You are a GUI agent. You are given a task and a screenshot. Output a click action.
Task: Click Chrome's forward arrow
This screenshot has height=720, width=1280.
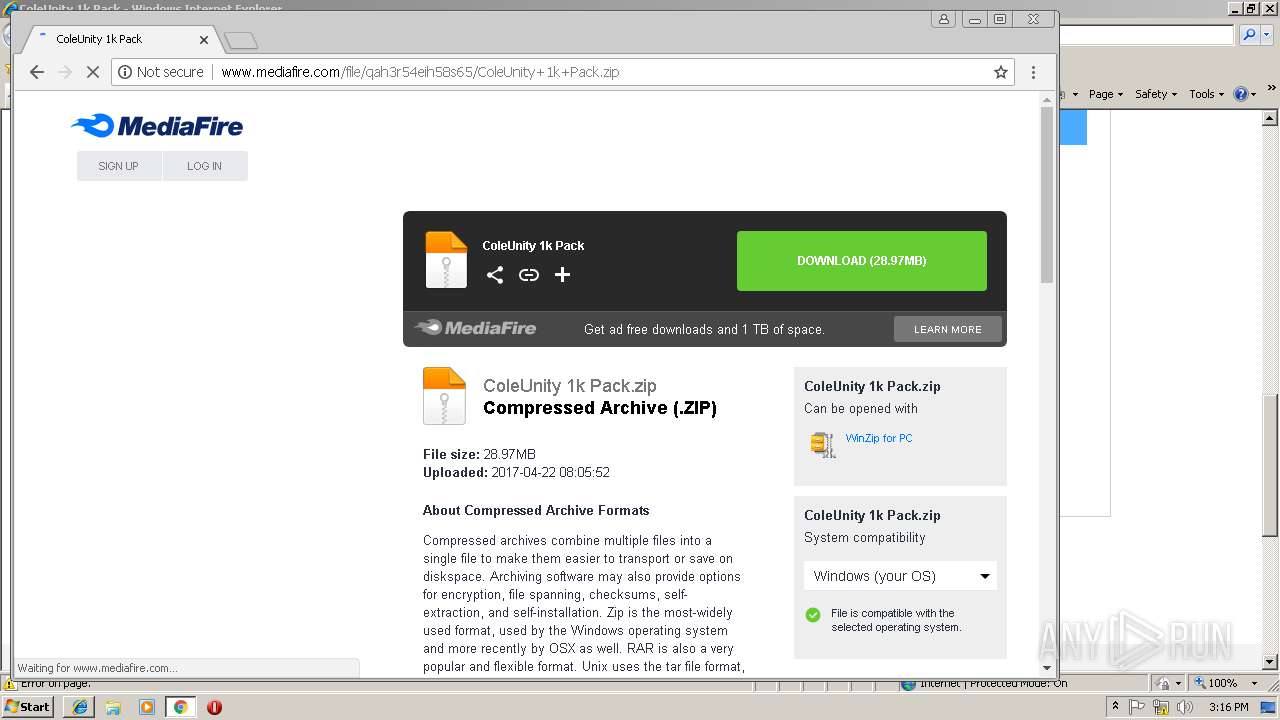[x=65, y=72]
